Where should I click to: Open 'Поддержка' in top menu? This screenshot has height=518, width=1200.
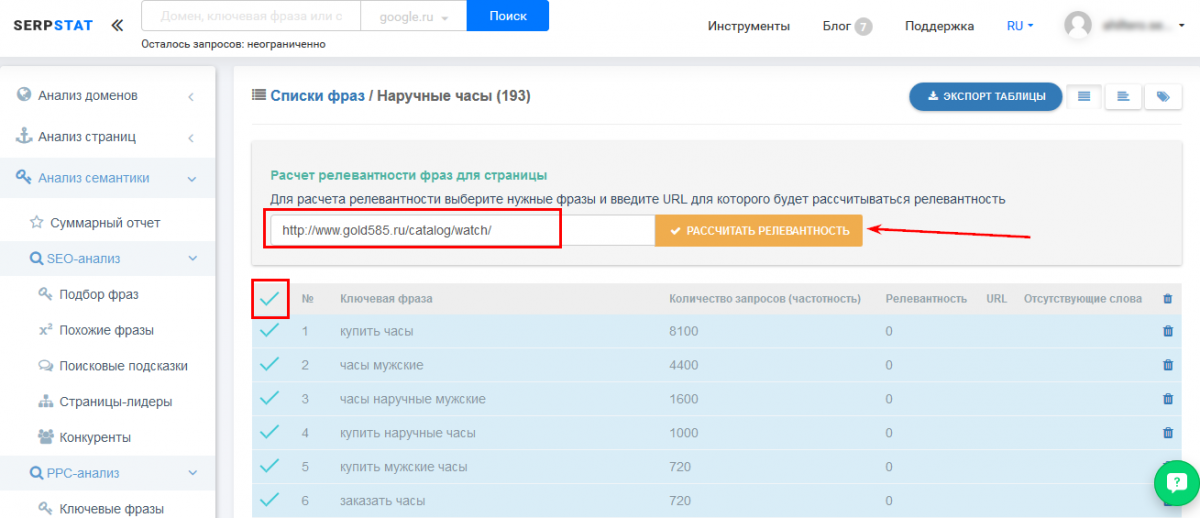tap(939, 26)
